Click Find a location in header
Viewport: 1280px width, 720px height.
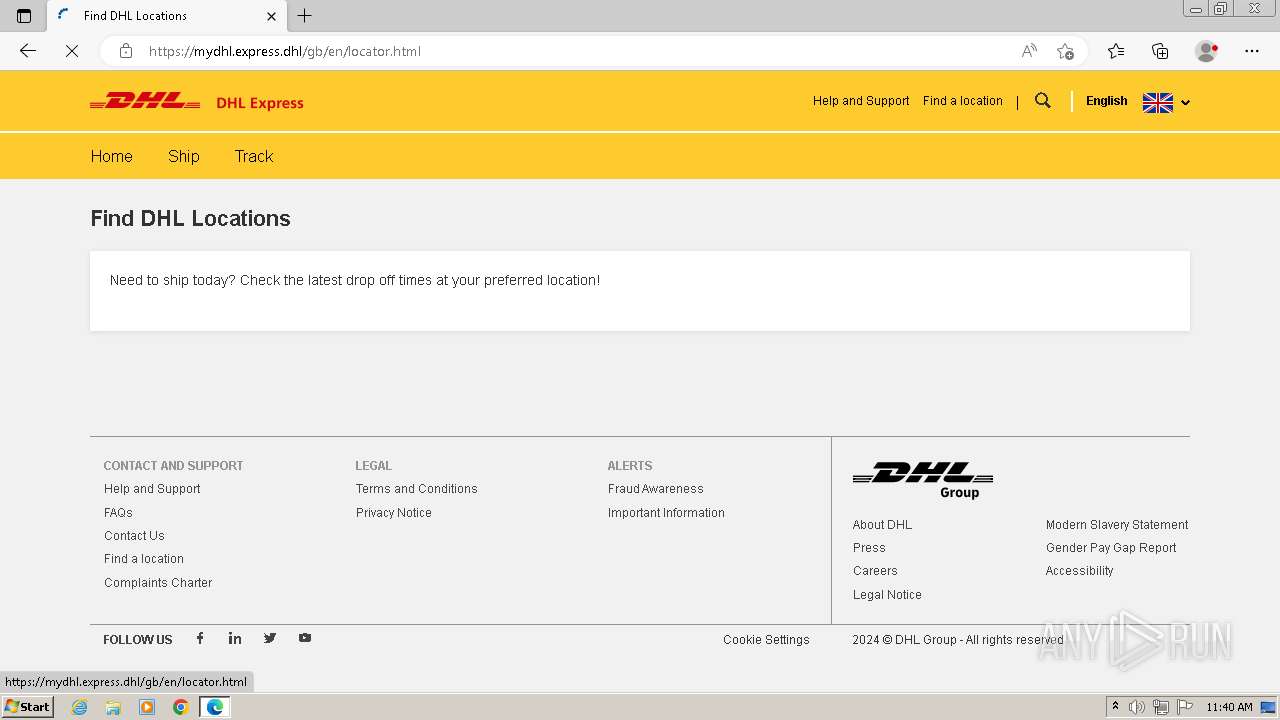(x=962, y=101)
